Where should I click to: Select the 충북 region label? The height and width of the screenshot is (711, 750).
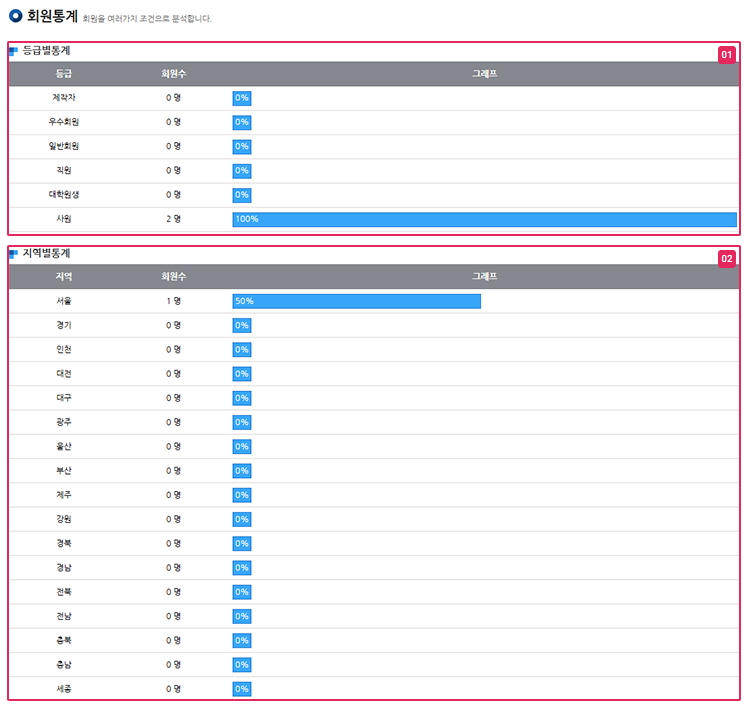click(64, 641)
